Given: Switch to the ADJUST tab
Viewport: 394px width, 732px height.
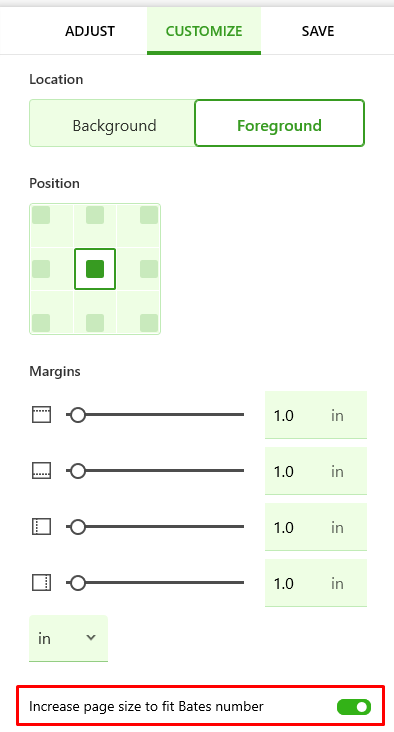Looking at the screenshot, I should click(90, 31).
